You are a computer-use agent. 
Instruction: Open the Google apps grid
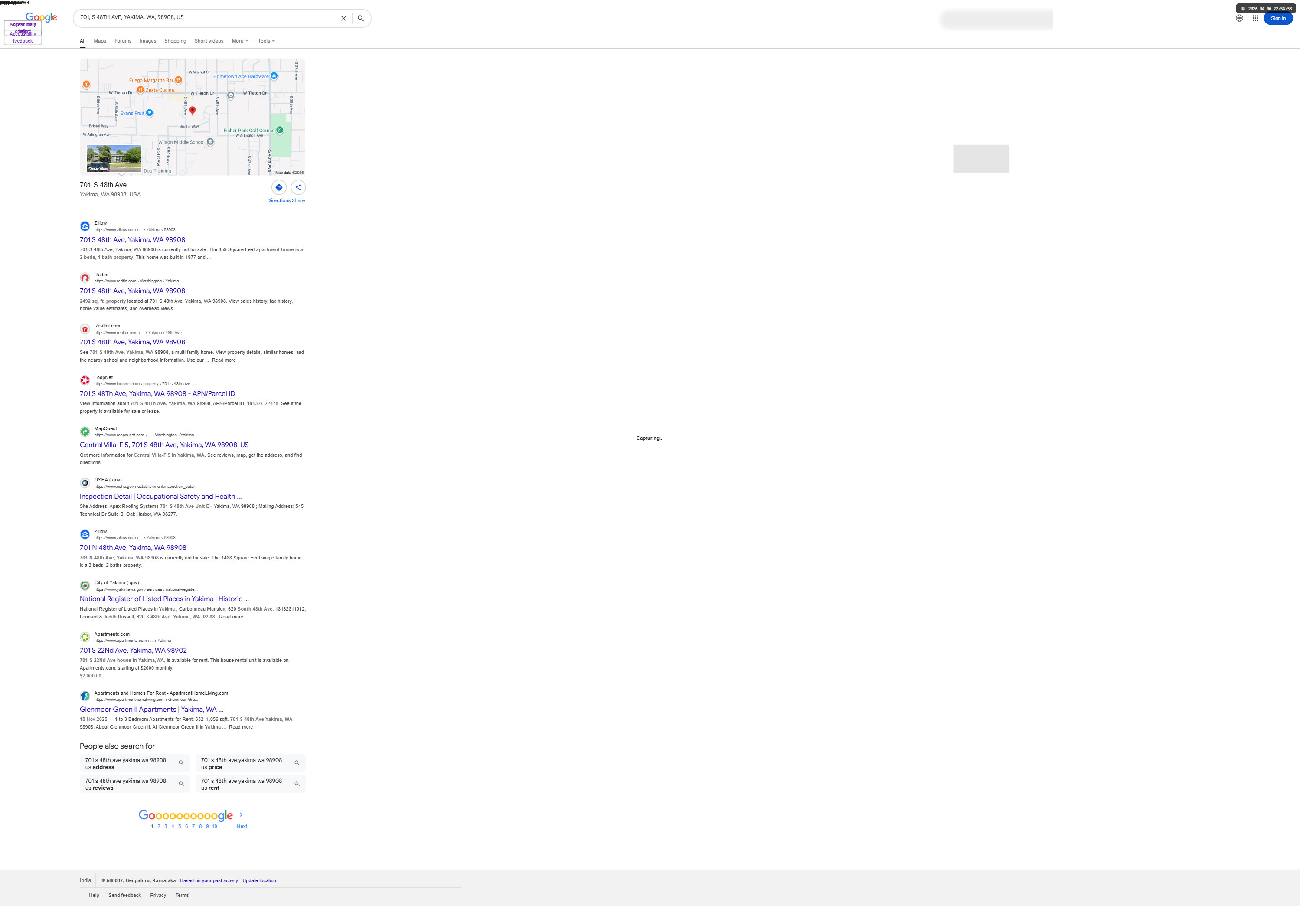click(x=1255, y=18)
